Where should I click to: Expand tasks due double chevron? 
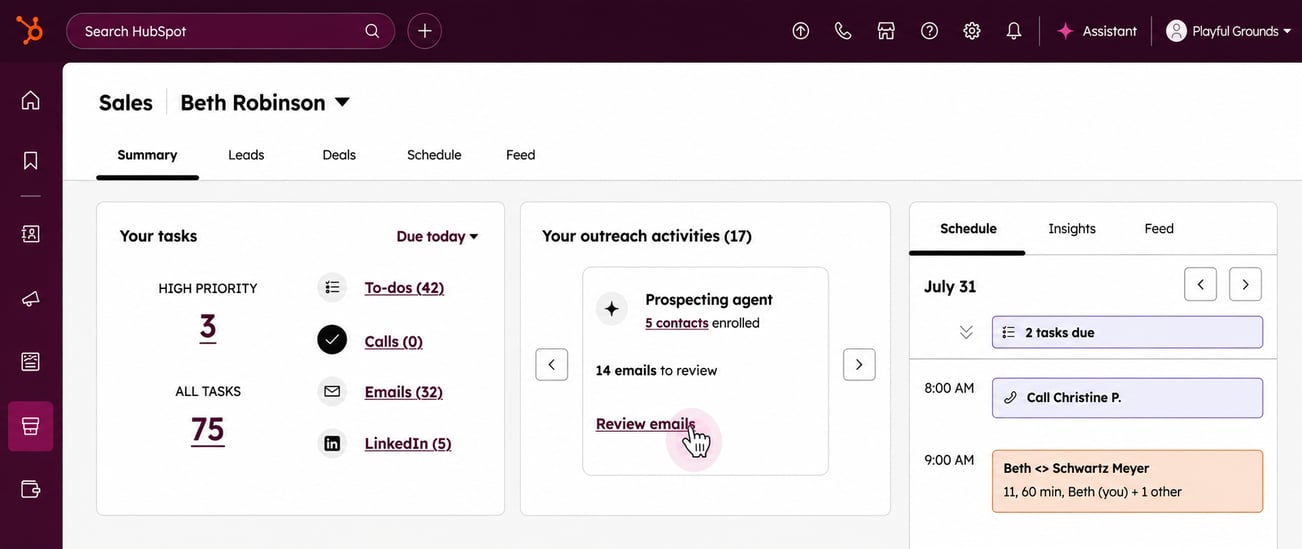tap(966, 332)
